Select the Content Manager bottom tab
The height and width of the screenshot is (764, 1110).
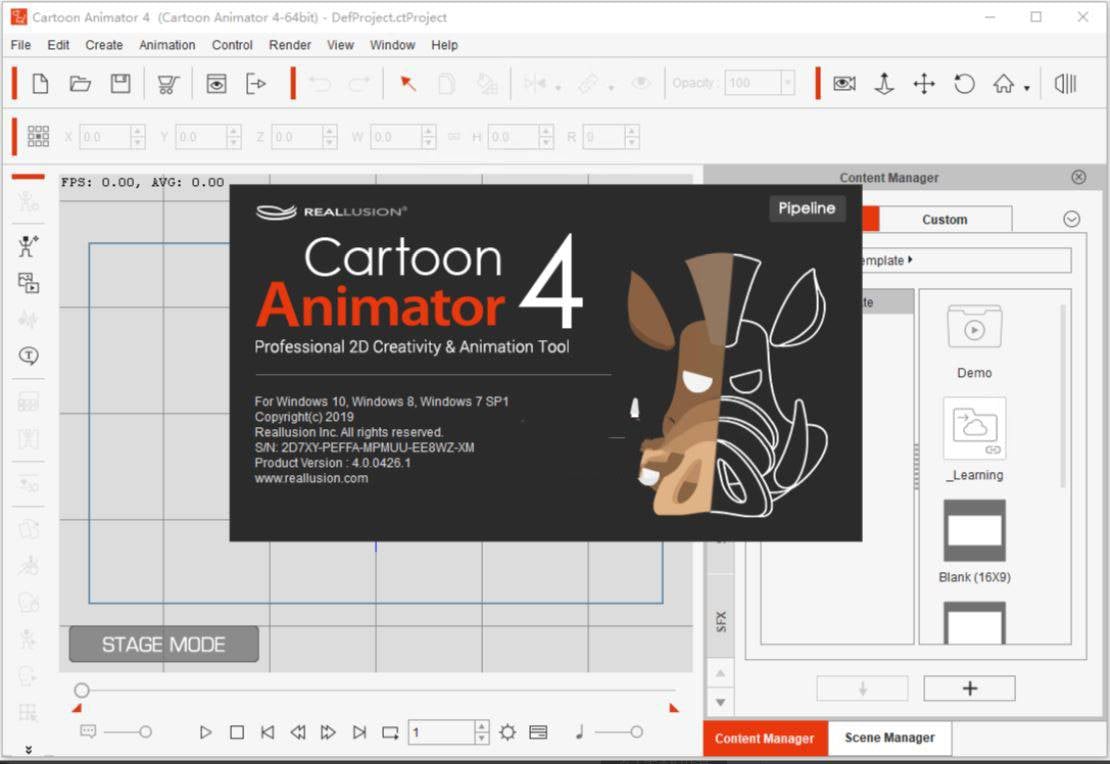click(765, 739)
